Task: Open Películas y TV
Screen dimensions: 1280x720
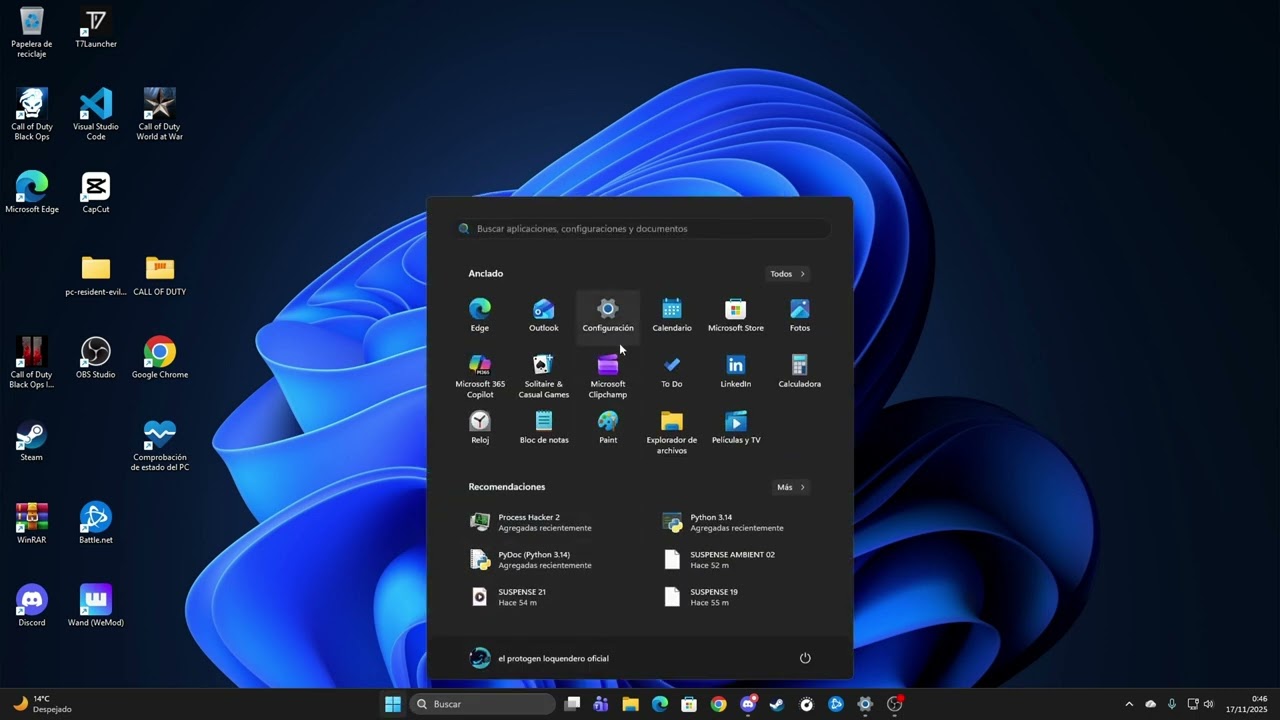Action: pyautogui.click(x=736, y=427)
